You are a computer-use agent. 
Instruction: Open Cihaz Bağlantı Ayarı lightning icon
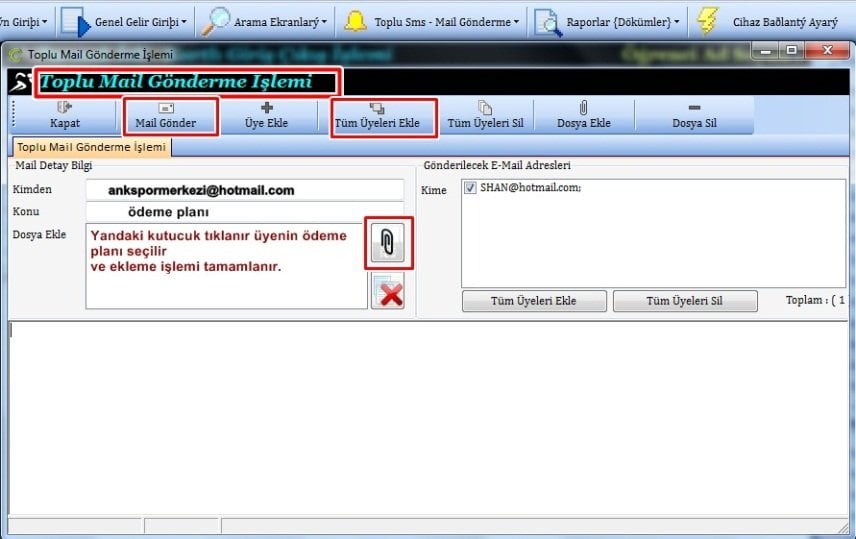[708, 21]
